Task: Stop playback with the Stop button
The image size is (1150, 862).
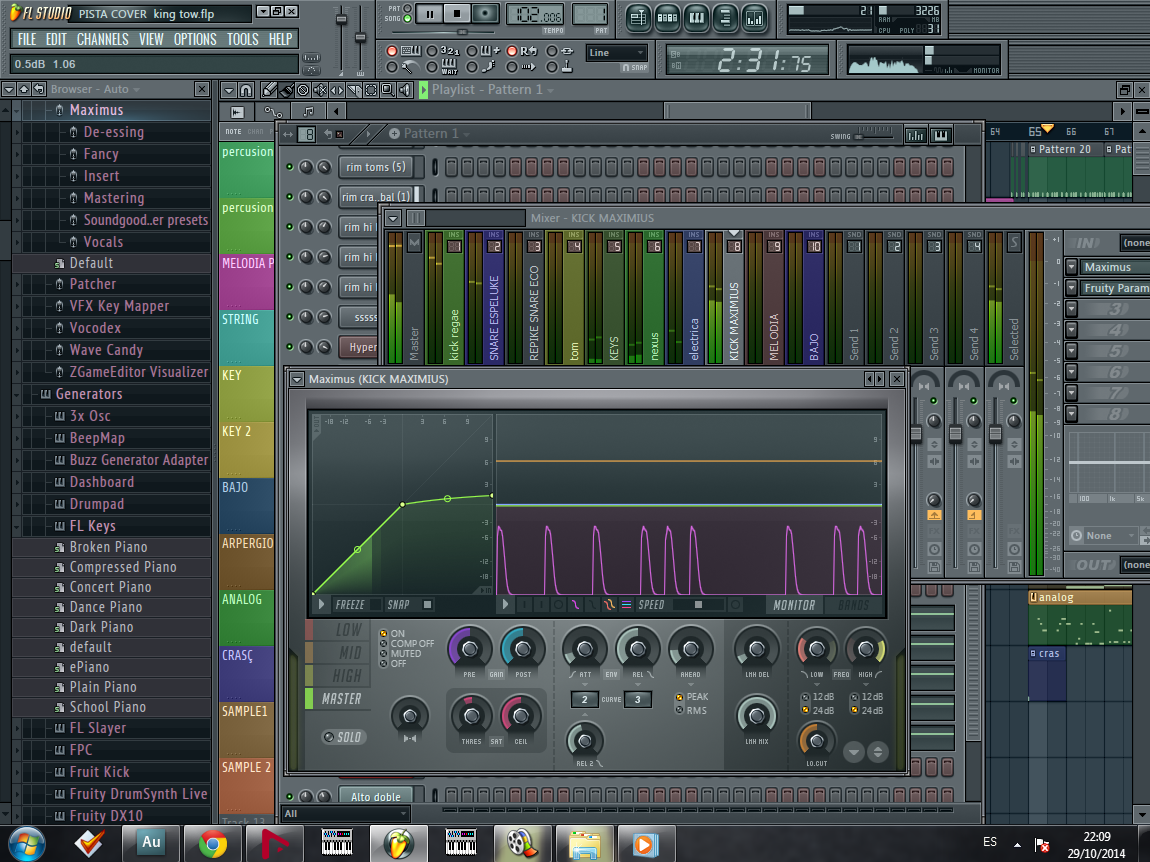Action: click(x=457, y=13)
